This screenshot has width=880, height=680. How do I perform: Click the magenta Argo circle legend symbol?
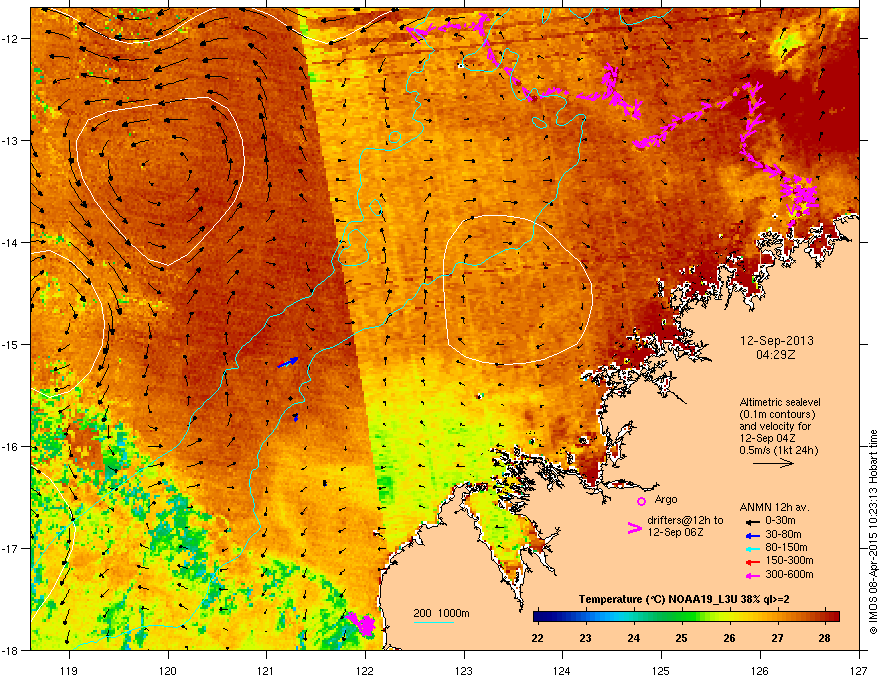pyautogui.click(x=641, y=501)
